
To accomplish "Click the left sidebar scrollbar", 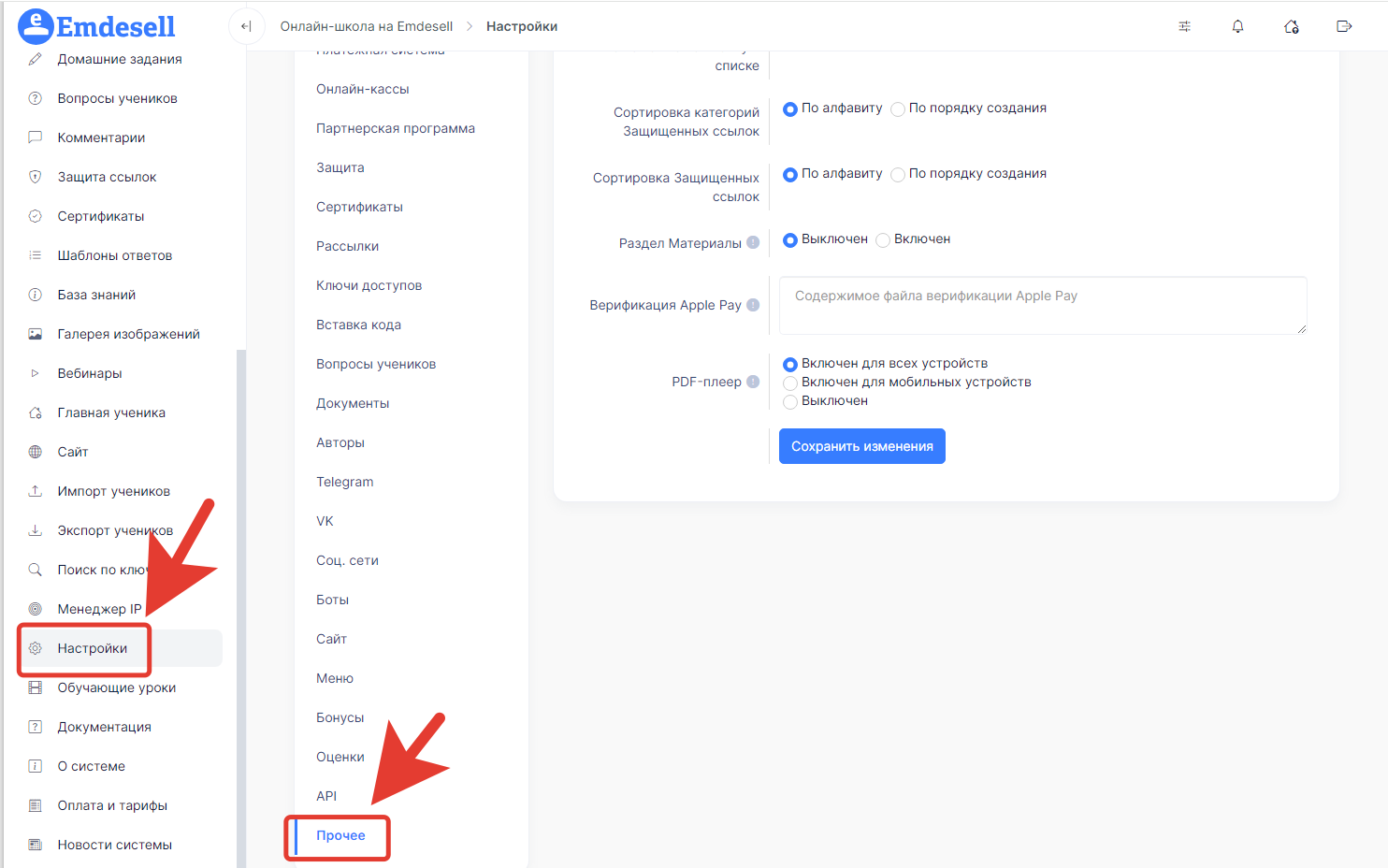I will coord(241,608).
